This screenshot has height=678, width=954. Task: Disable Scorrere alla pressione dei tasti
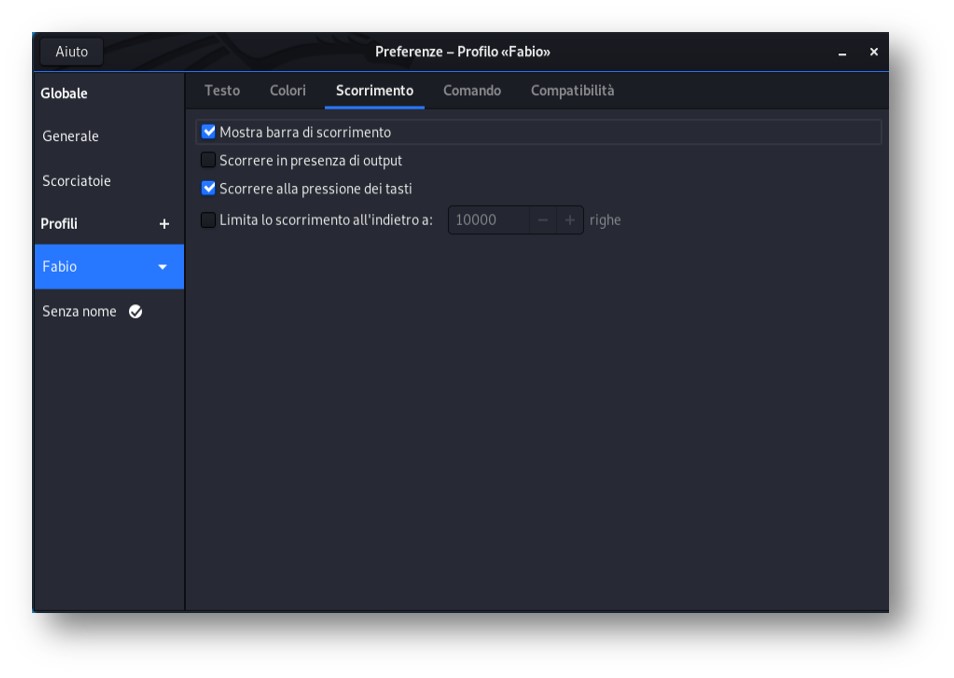tap(208, 188)
